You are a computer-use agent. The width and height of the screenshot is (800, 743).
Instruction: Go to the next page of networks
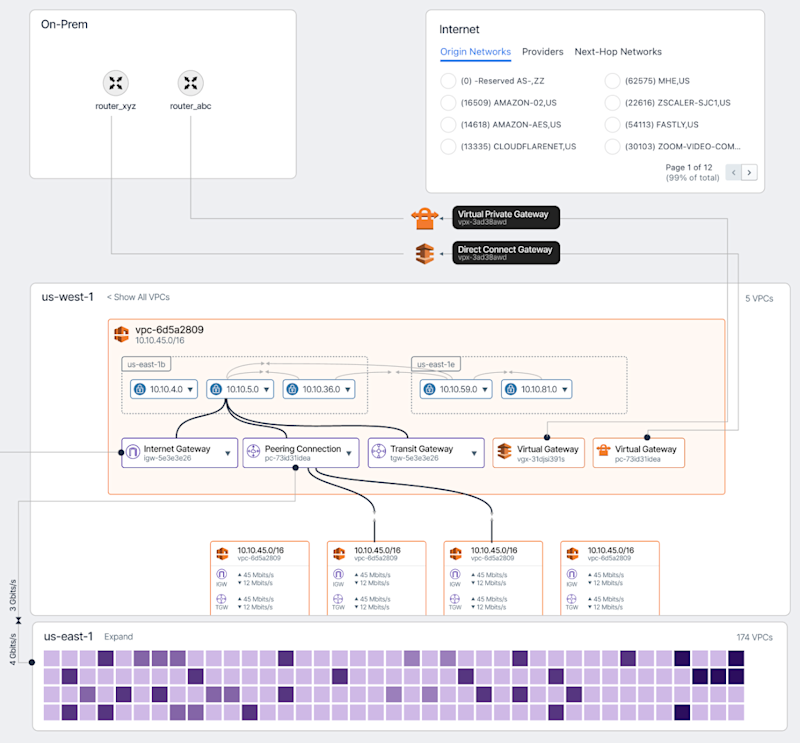[x=749, y=172]
